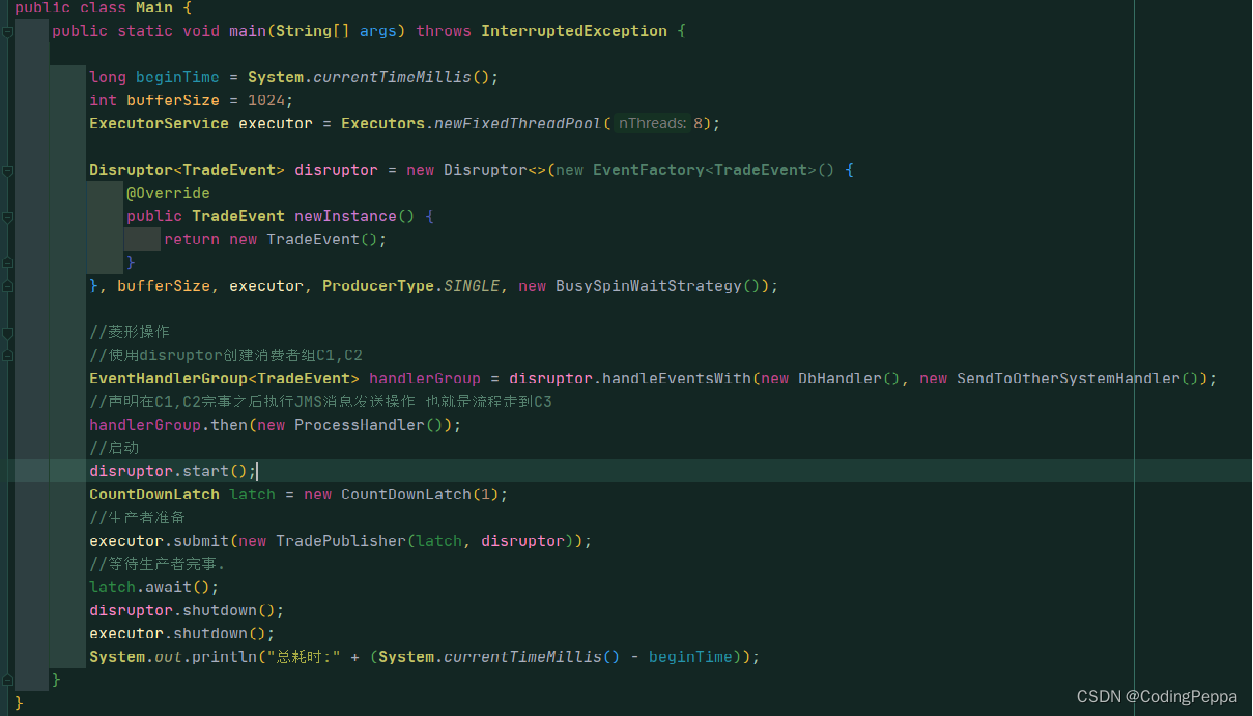Click the CountDownLatch type at the line start

(x=154, y=494)
